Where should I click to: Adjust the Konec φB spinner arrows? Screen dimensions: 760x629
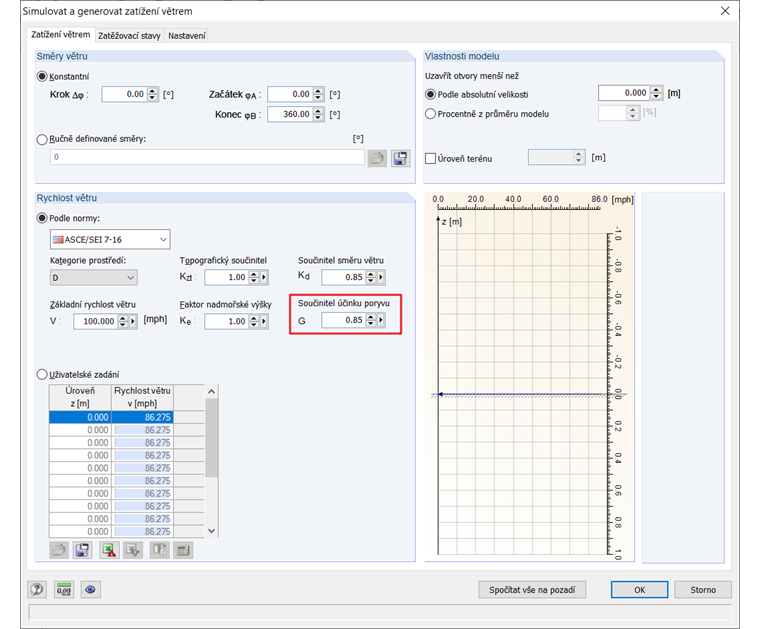318,114
